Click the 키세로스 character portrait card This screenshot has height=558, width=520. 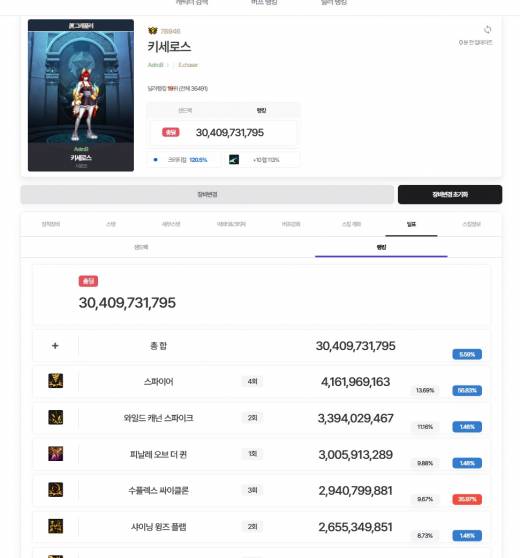point(81,95)
